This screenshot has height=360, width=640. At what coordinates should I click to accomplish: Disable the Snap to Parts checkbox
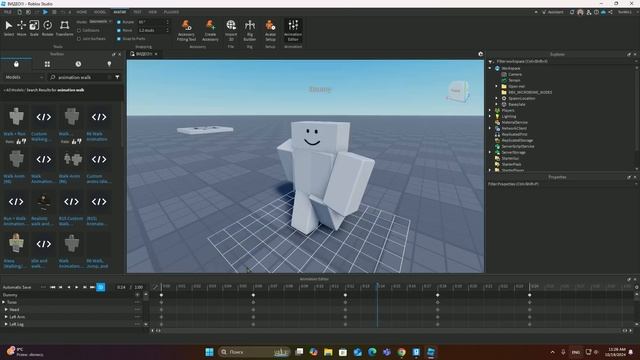tap(119, 39)
